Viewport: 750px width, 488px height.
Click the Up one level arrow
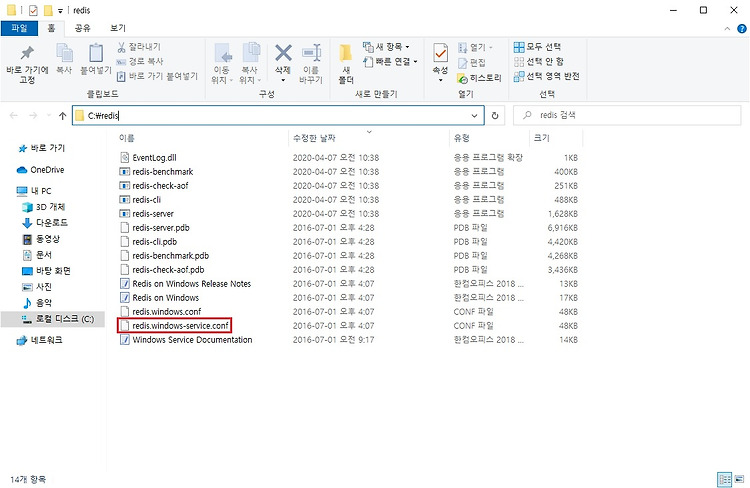coord(62,115)
